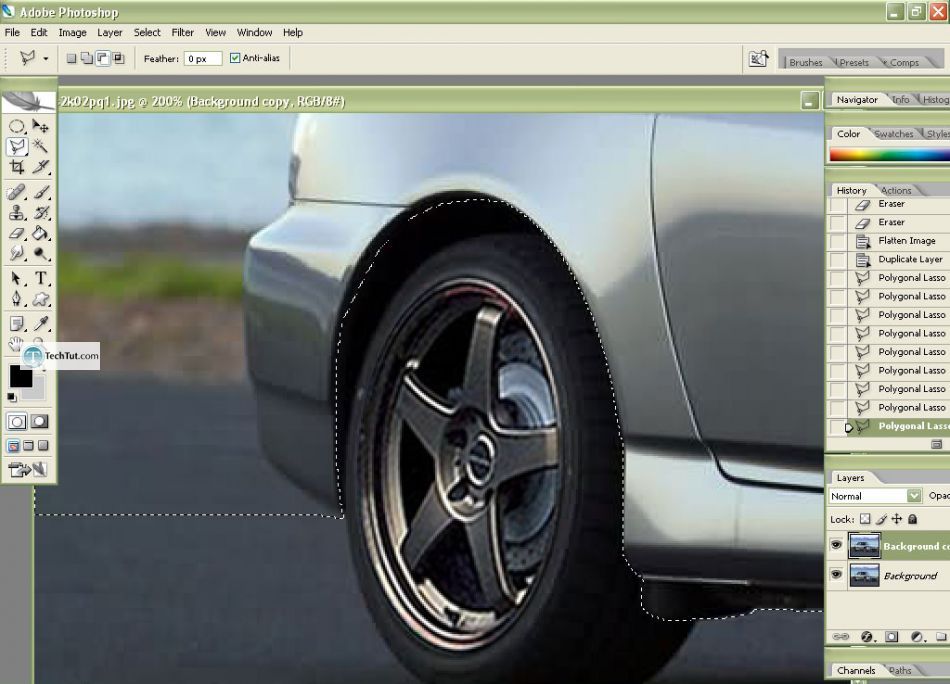Open the Edit menu
Screen dimensions: 950x684
[39, 33]
